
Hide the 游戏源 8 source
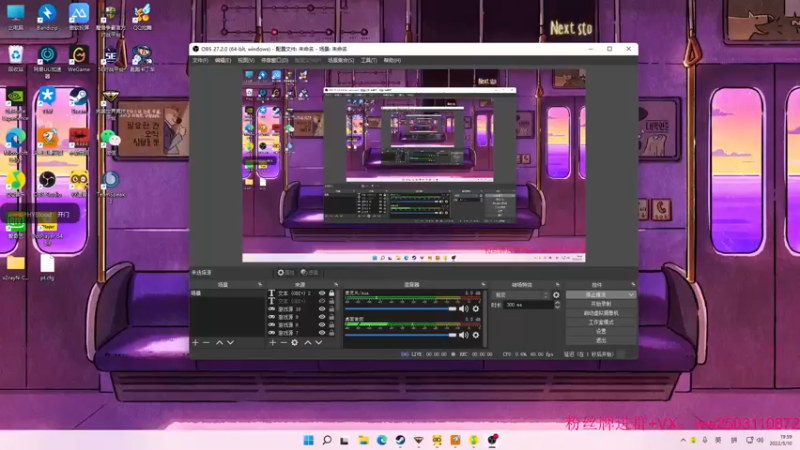(322, 324)
